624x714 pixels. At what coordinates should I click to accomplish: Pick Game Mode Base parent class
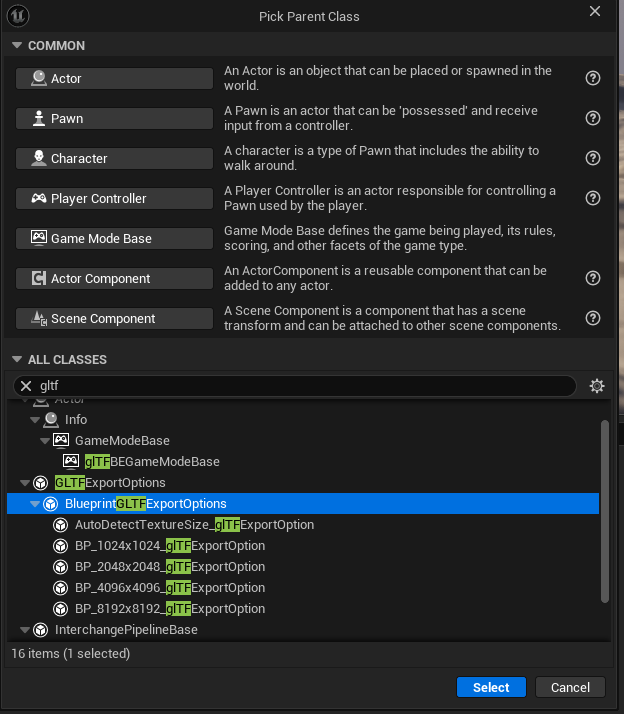click(115, 238)
